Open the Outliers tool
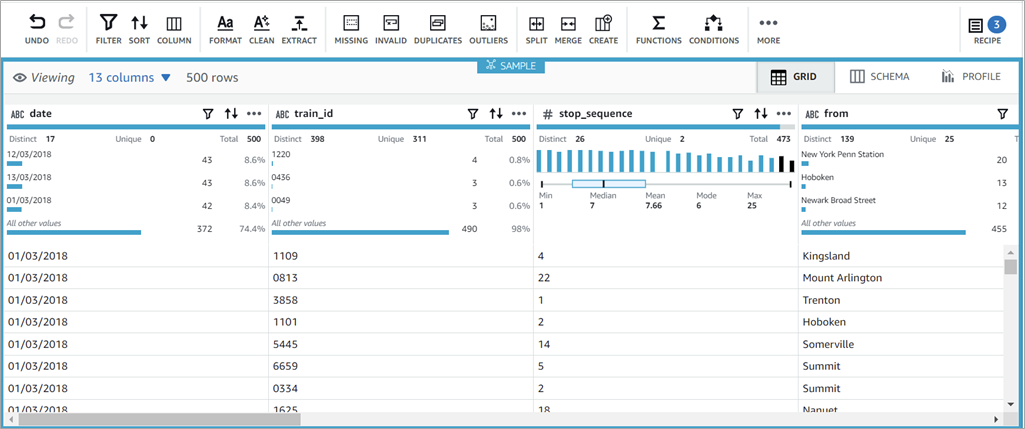The height and width of the screenshot is (429, 1025). click(488, 22)
